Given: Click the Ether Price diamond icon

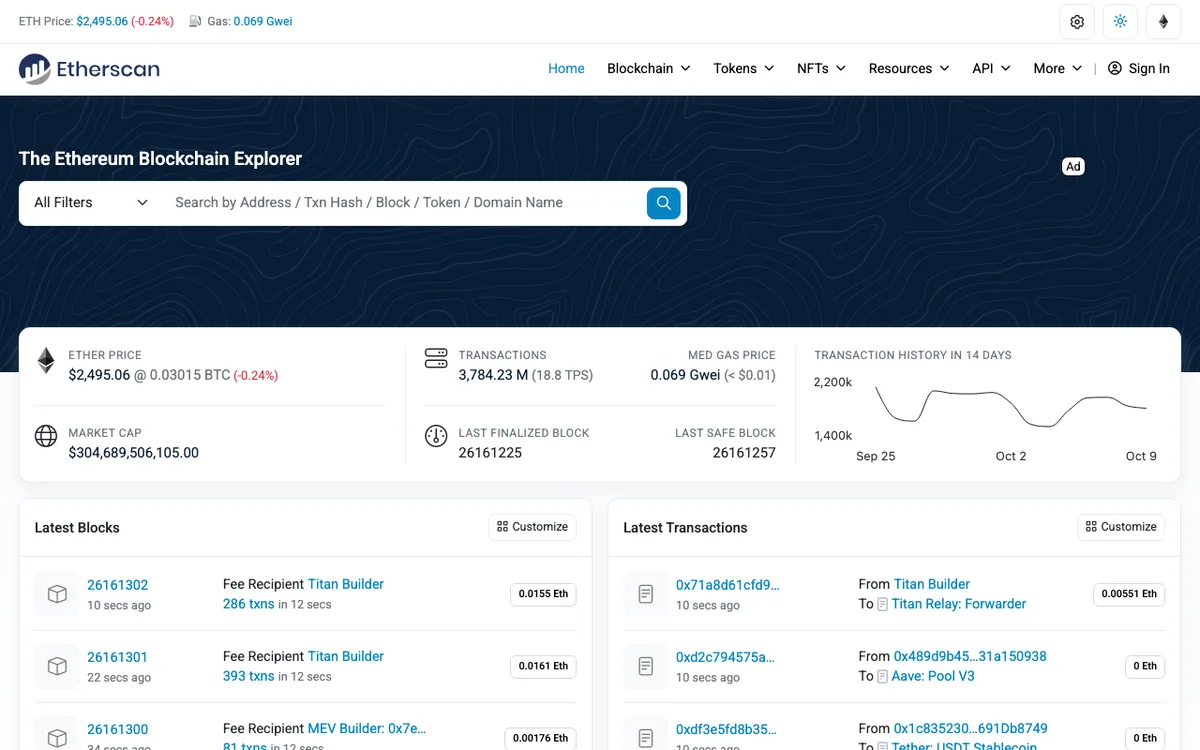Looking at the screenshot, I should 46,361.
